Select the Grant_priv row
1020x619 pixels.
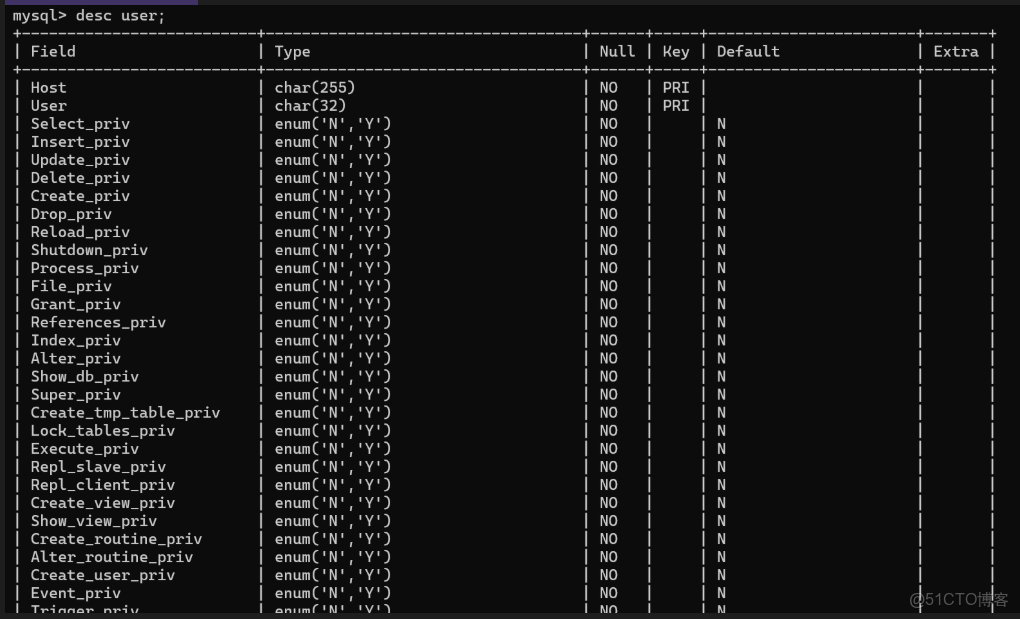(x=76, y=304)
